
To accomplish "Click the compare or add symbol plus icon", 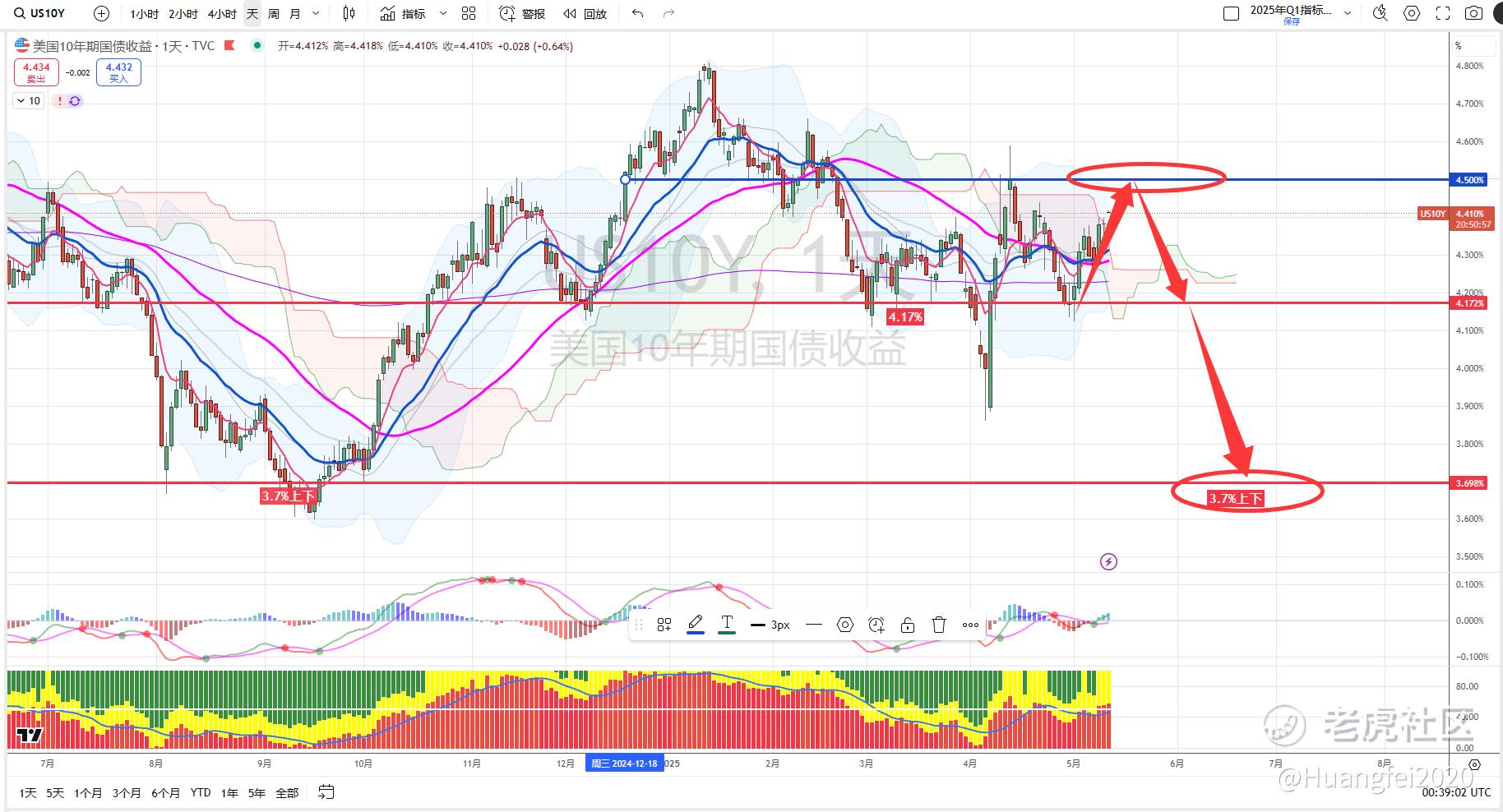I will point(101,13).
